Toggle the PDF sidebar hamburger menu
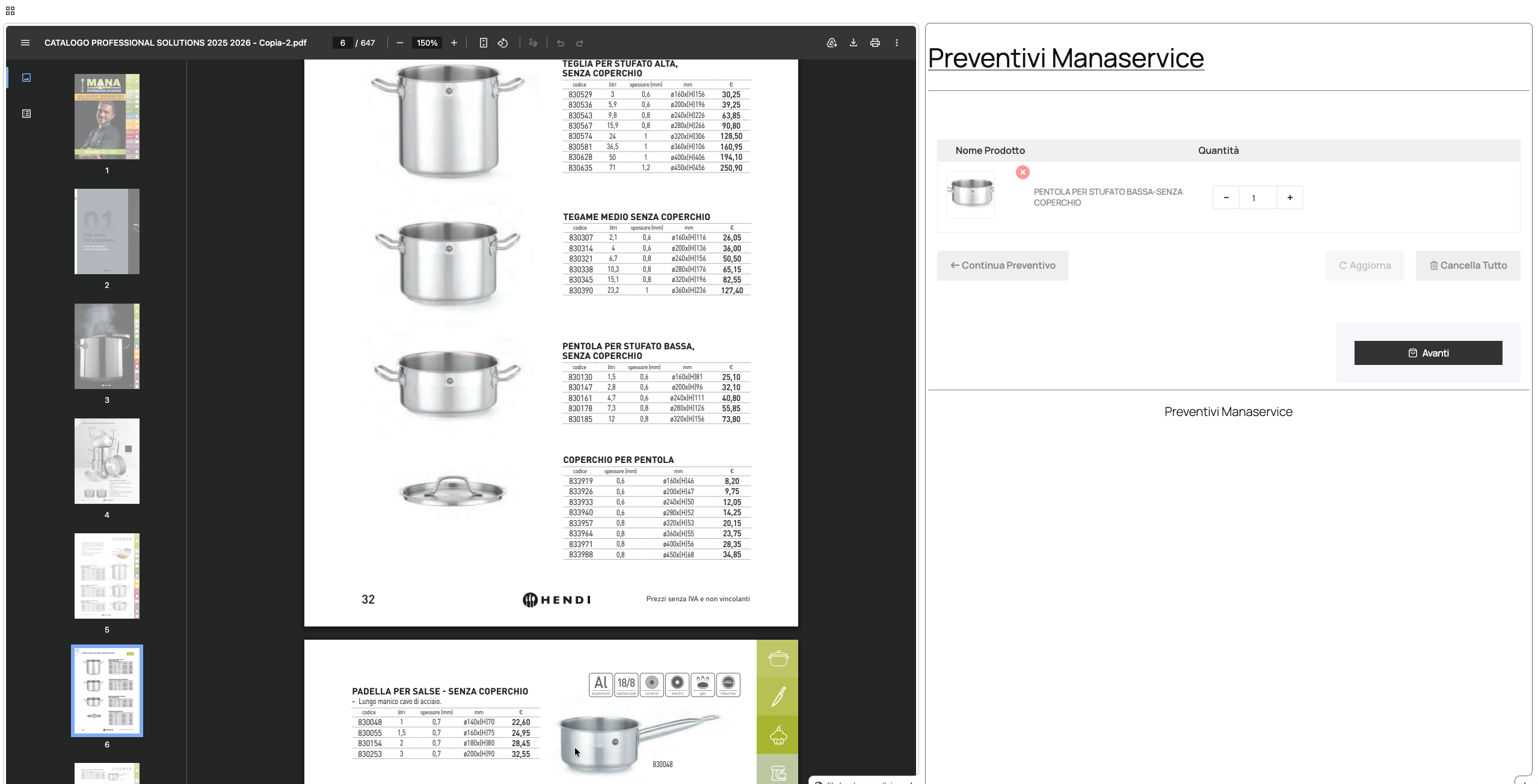Image resolution: width=1538 pixels, height=784 pixels. click(25, 43)
